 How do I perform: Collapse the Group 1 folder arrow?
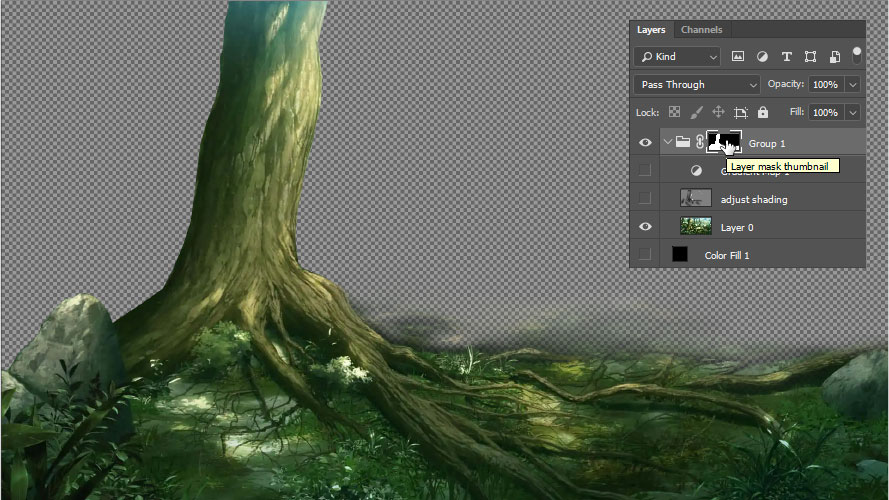(667, 143)
